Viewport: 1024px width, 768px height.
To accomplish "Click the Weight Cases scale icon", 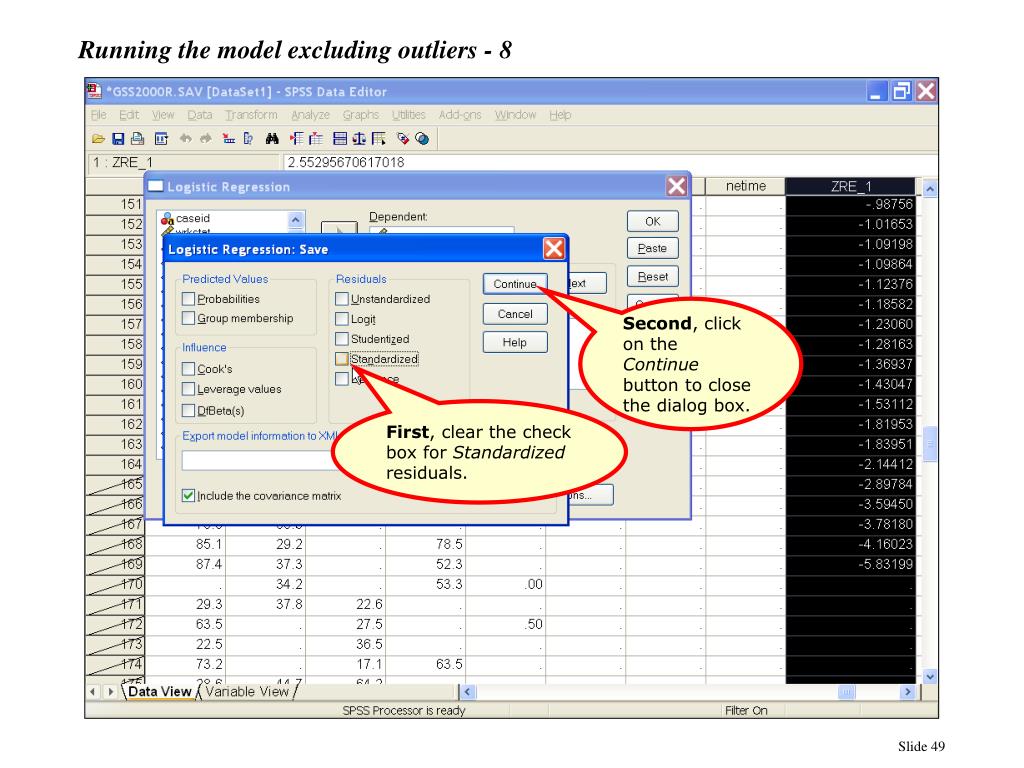I will 359,138.
